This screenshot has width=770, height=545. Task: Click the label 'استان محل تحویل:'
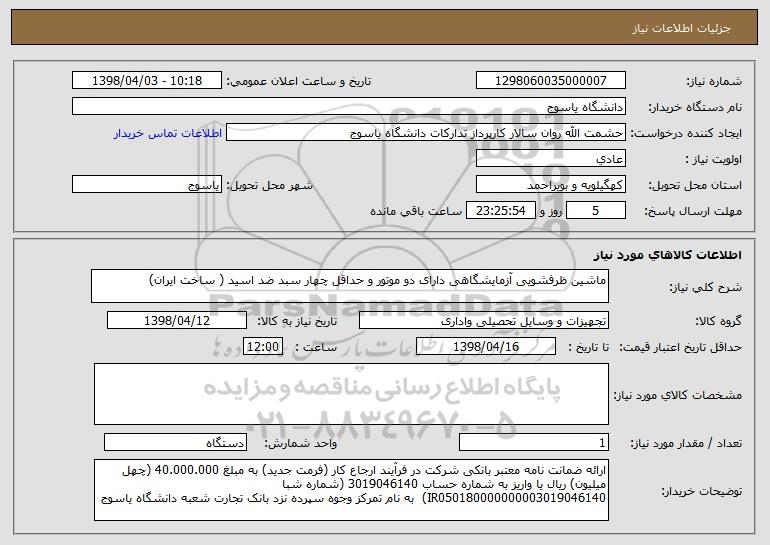point(696,186)
